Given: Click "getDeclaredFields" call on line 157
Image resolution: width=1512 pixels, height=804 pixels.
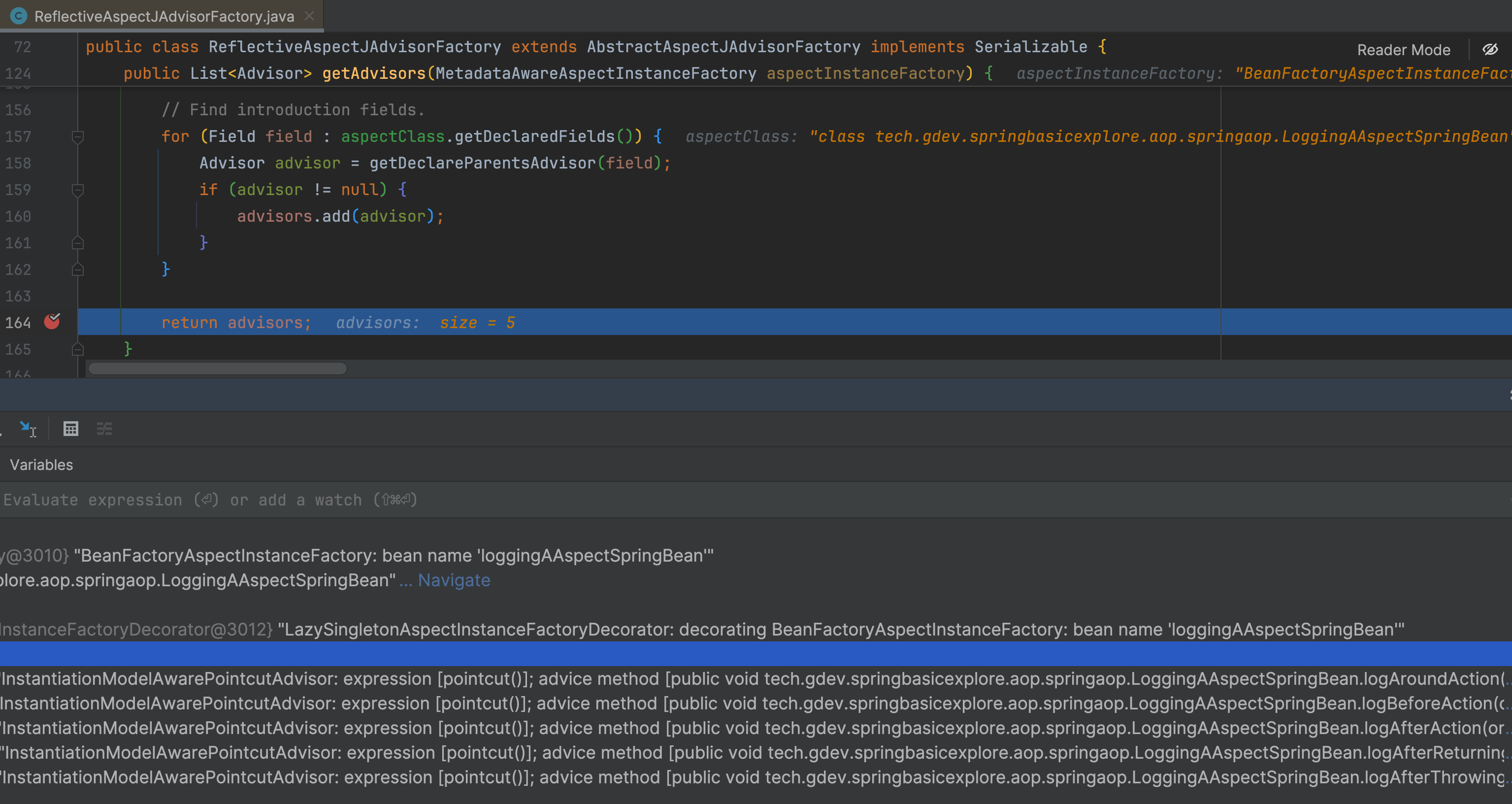Looking at the screenshot, I should click(535, 136).
